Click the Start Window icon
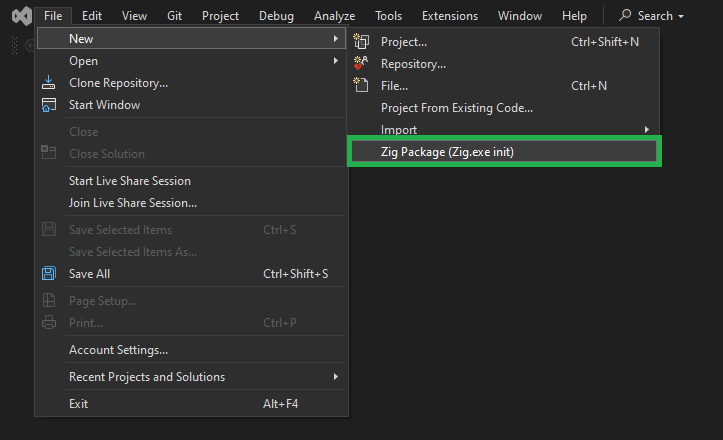Image resolution: width=723 pixels, height=440 pixels. point(48,105)
